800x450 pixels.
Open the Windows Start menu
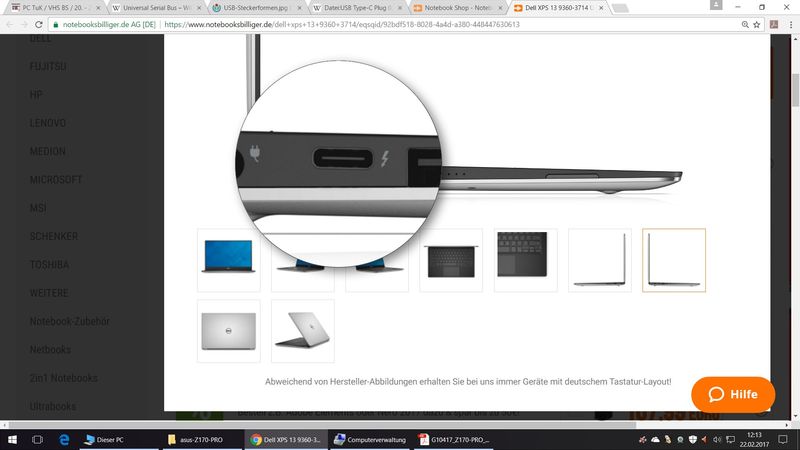click(x=12, y=439)
